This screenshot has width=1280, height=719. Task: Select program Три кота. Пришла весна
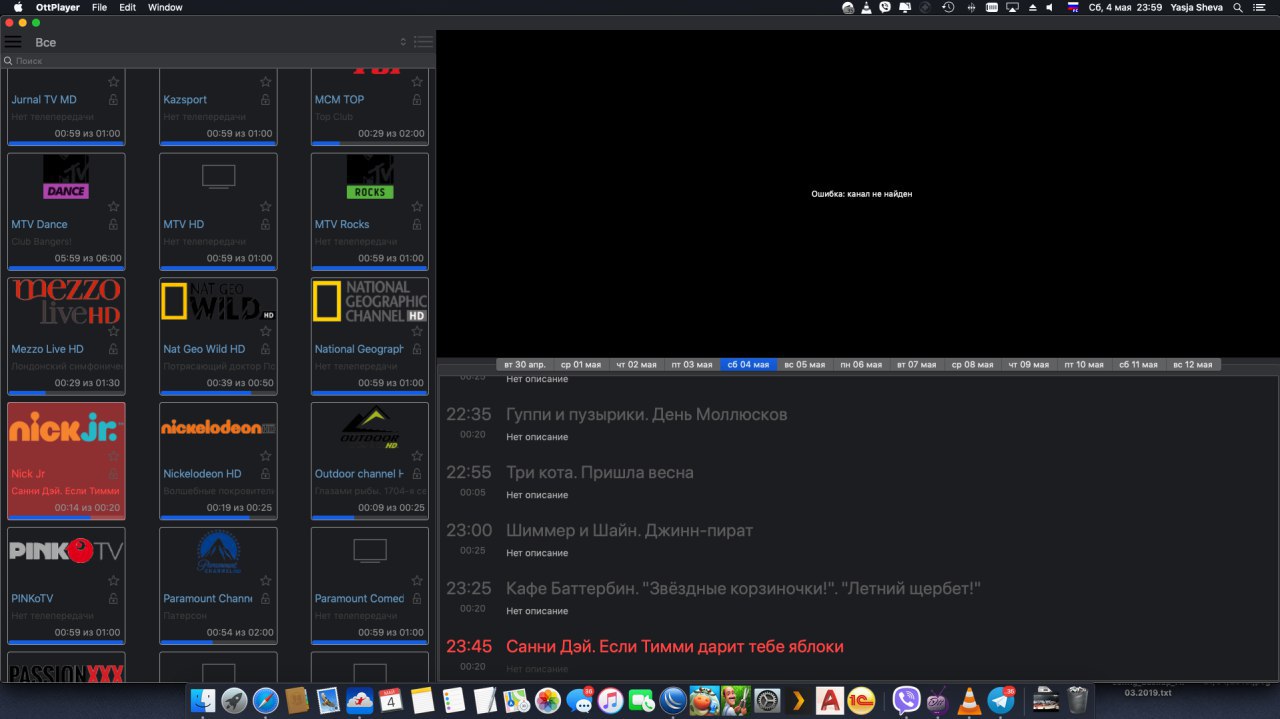[600, 472]
